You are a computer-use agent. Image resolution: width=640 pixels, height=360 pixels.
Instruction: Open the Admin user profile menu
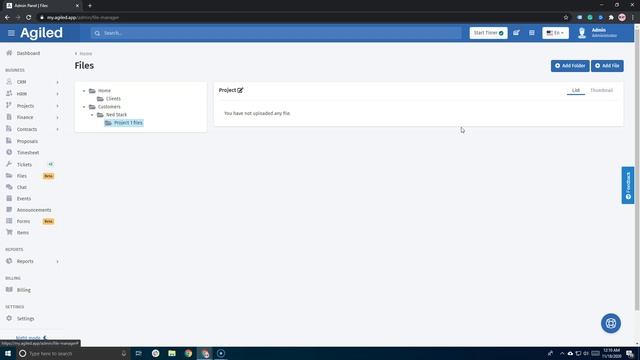click(x=598, y=33)
